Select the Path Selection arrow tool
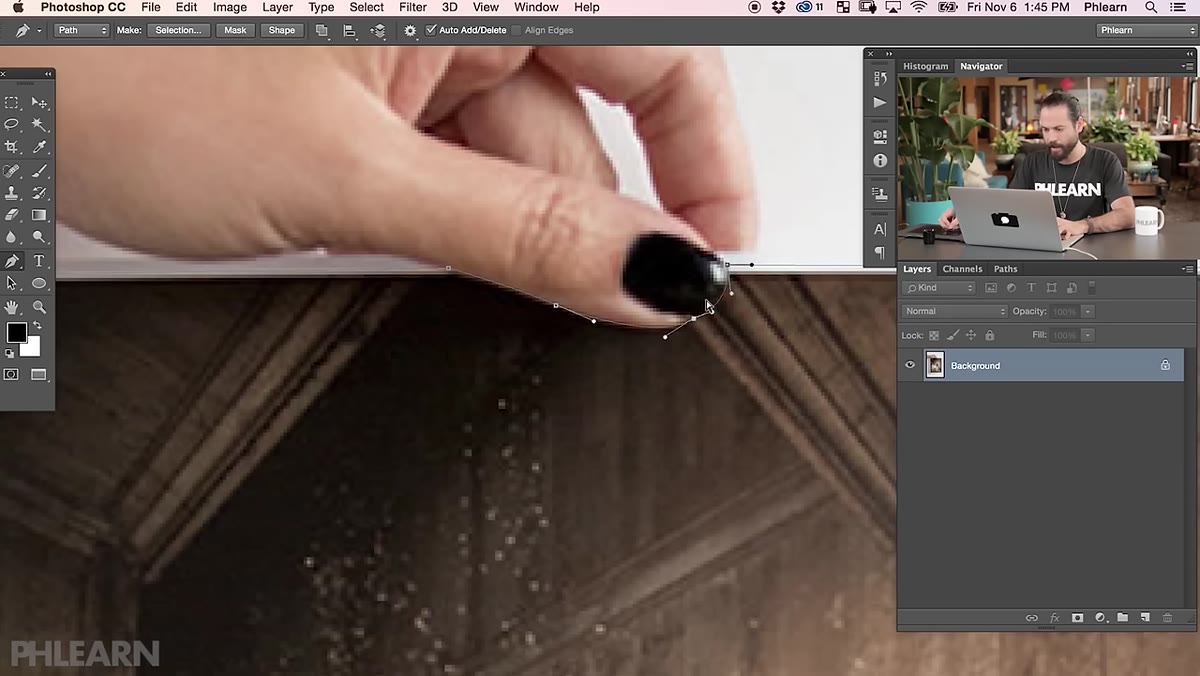This screenshot has height=676, width=1200. (12, 283)
